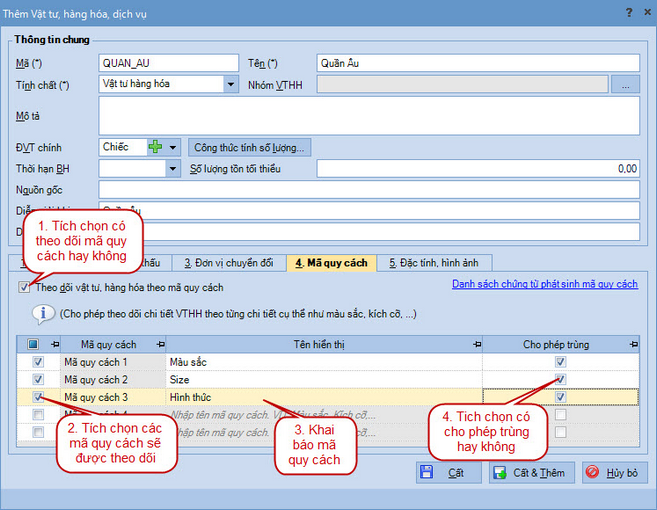This screenshot has height=510, width=657.
Task: Click the Mô tả text area
Action: [369, 116]
